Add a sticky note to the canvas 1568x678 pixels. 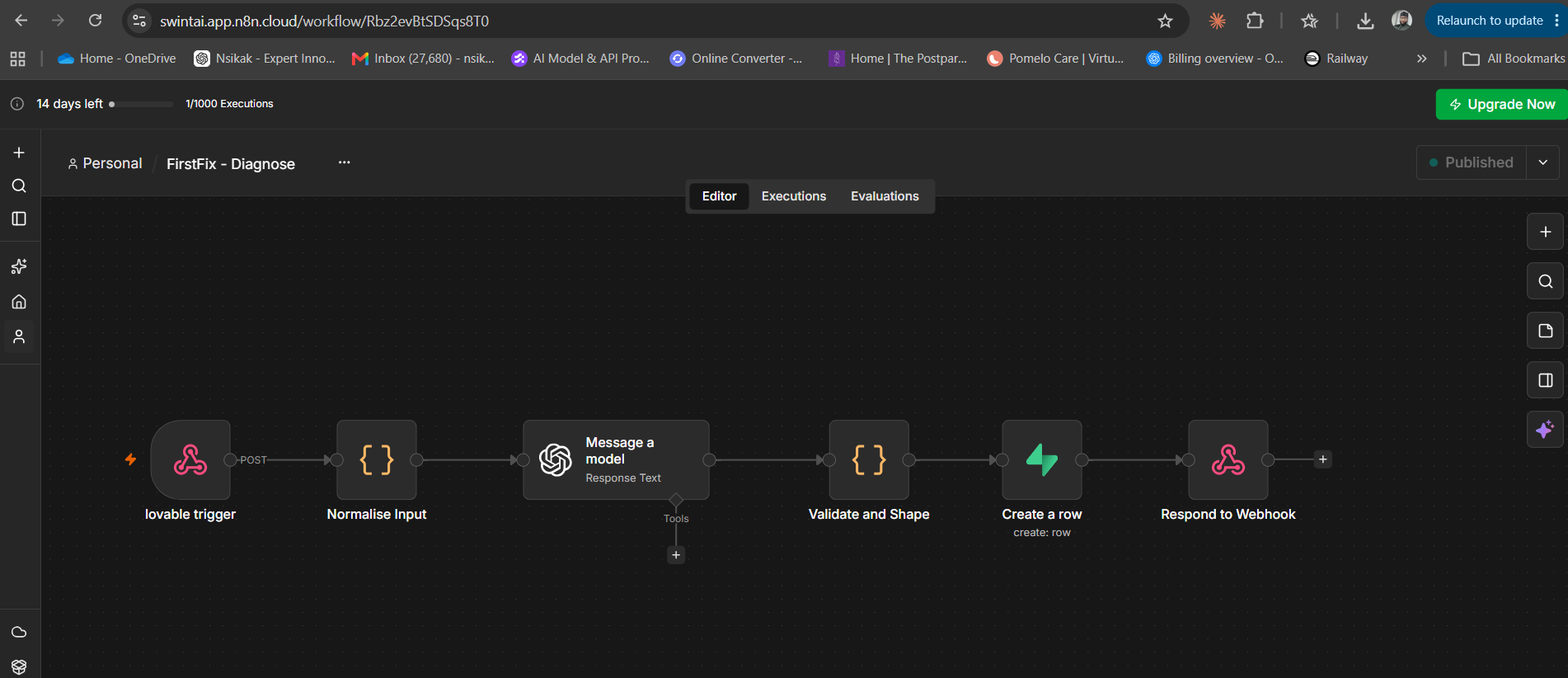1546,331
